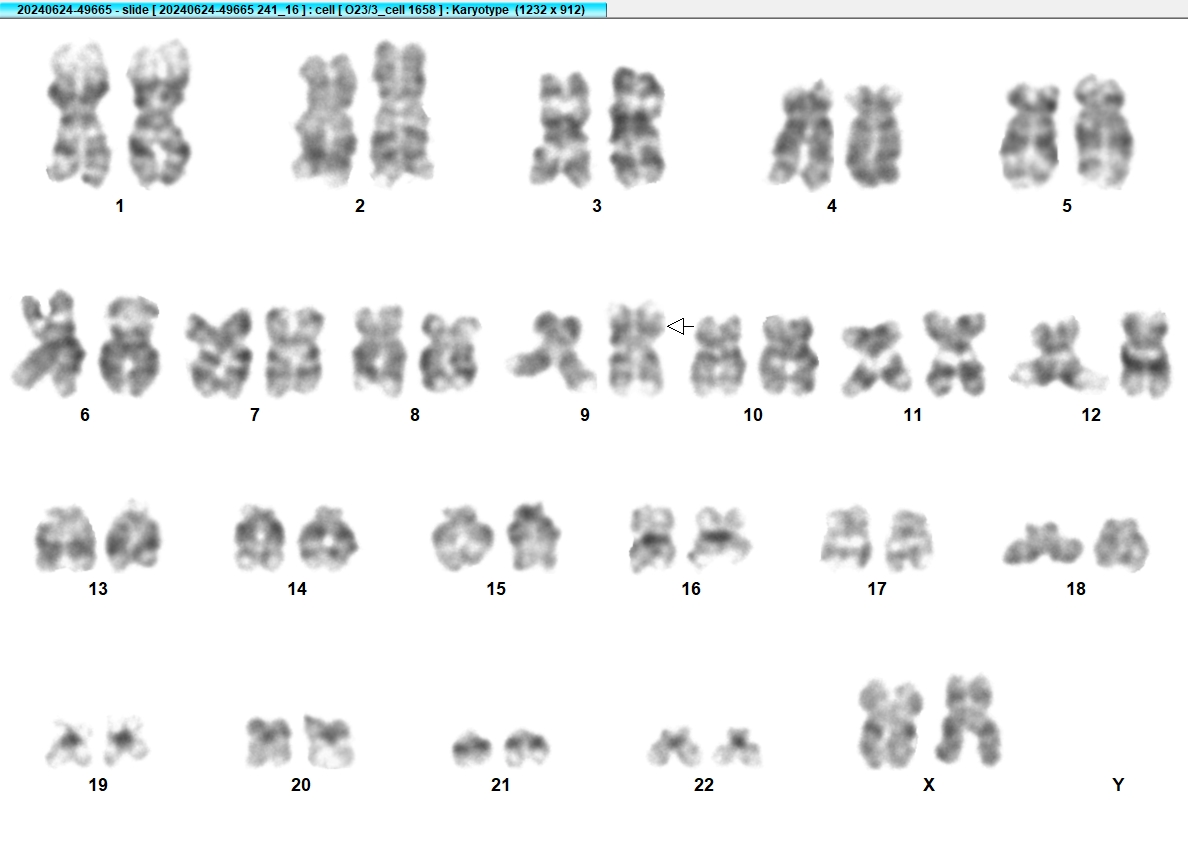
Task: Click the chromosome group label 16
Action: pos(691,589)
